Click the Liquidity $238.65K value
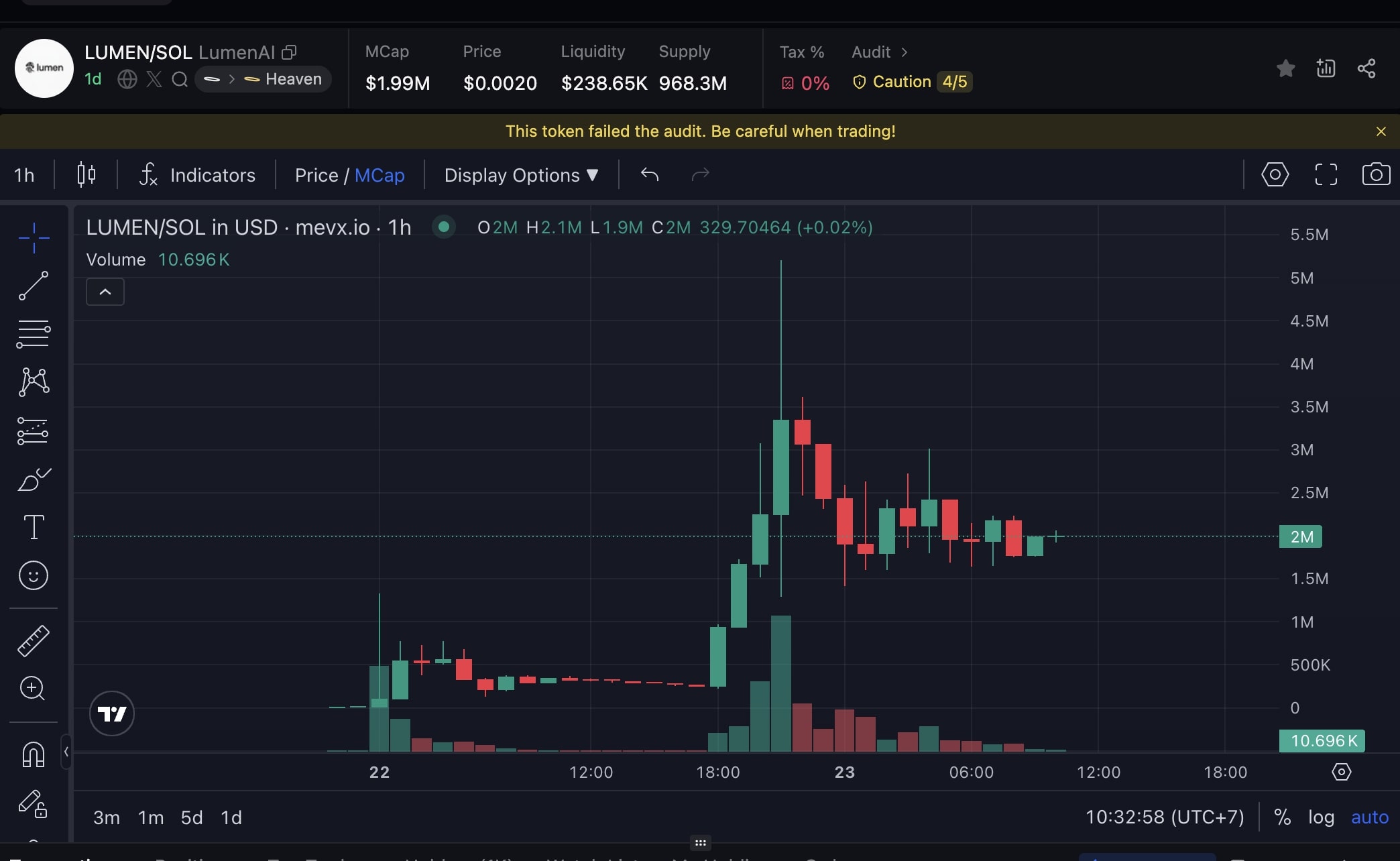1400x861 pixels. click(603, 83)
